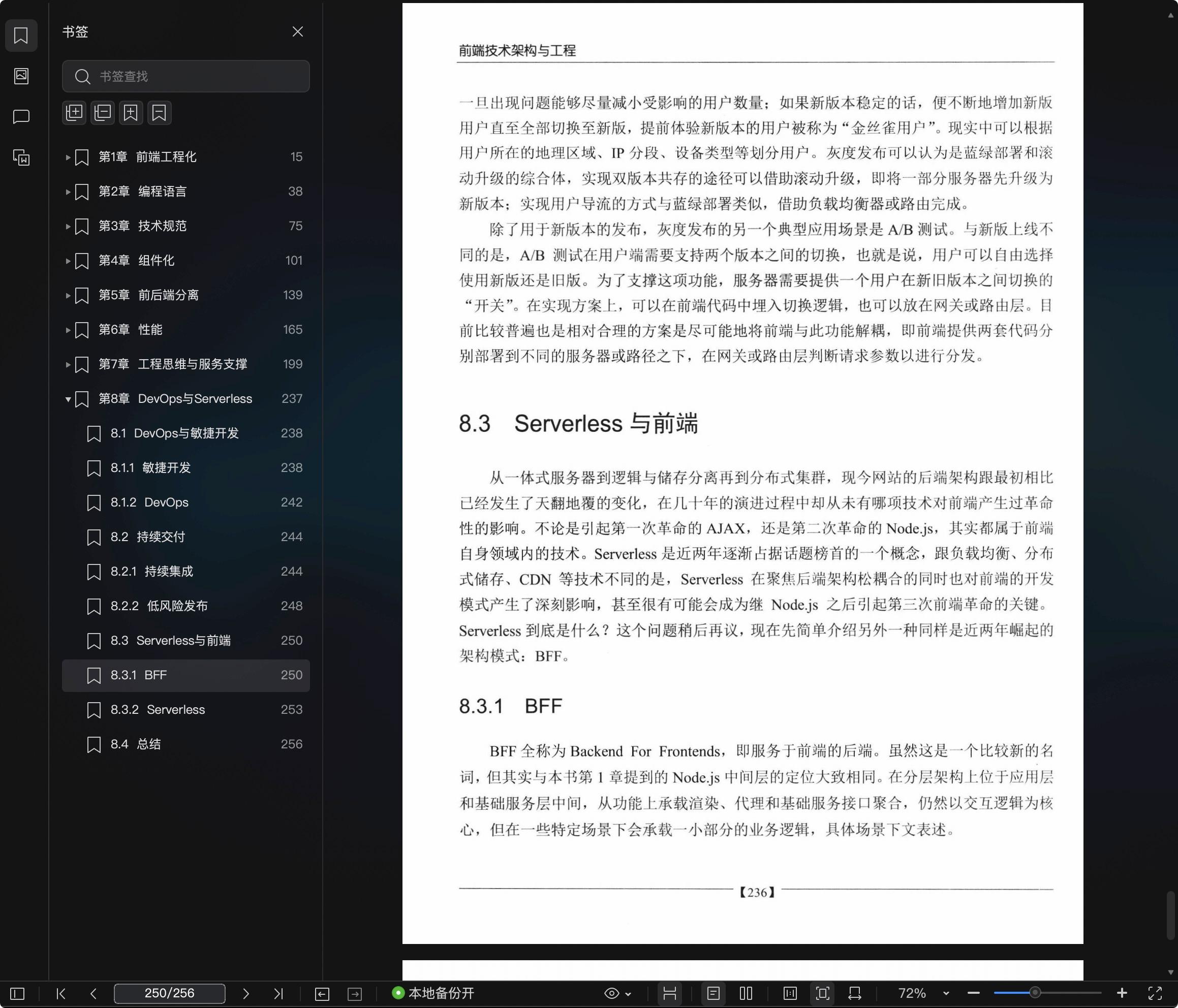The image size is (1178, 1008).
Task: Go to next page arrow
Action: coord(245,993)
